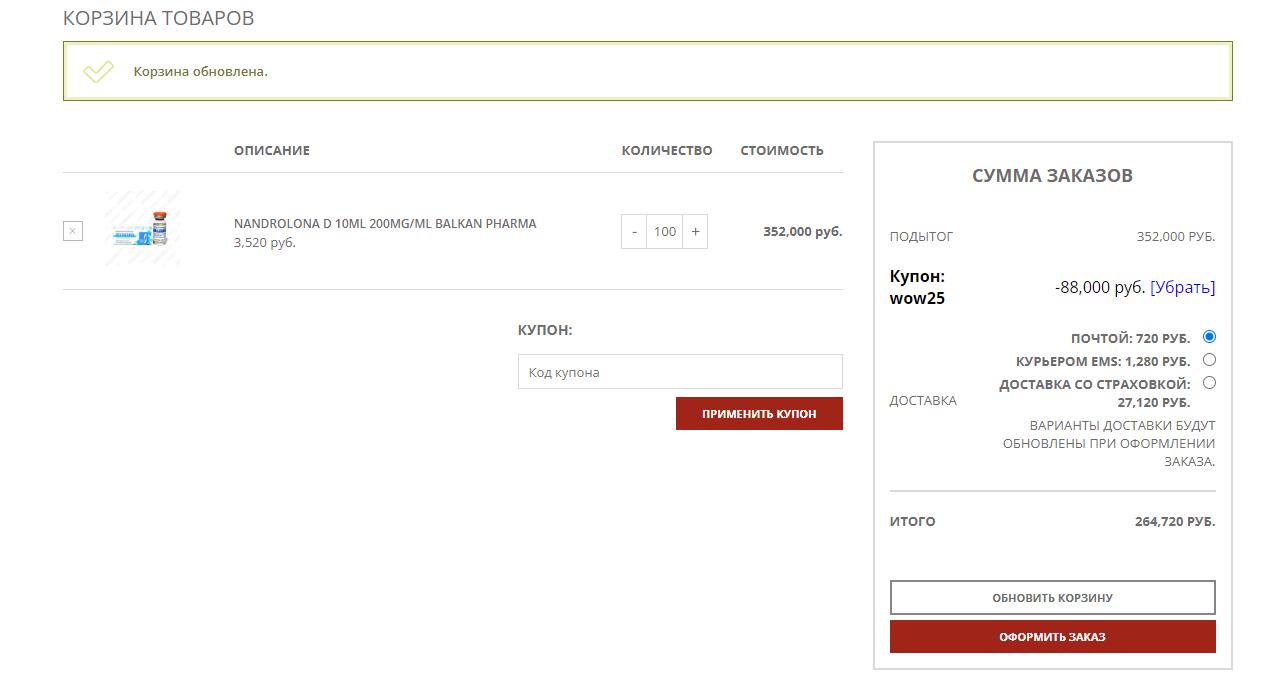Remove Nandrolona item with the x icon

[x=73, y=231]
